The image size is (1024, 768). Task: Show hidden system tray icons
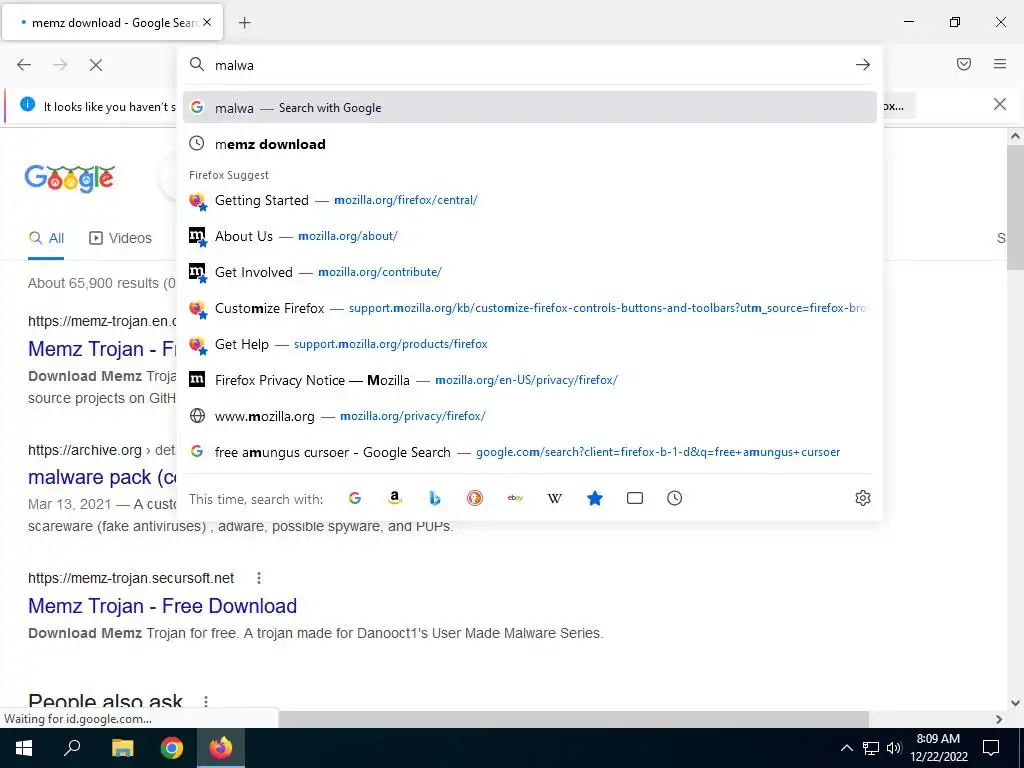coord(846,748)
